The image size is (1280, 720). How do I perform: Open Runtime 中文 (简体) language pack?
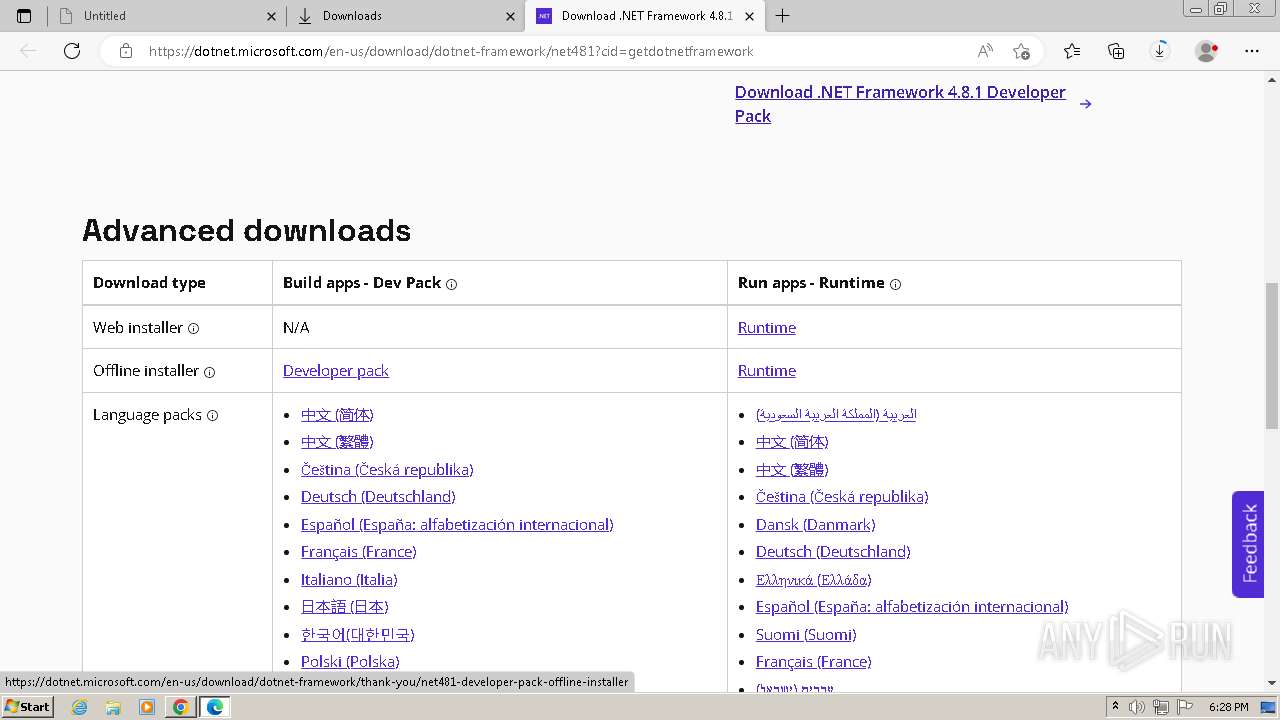(792, 441)
